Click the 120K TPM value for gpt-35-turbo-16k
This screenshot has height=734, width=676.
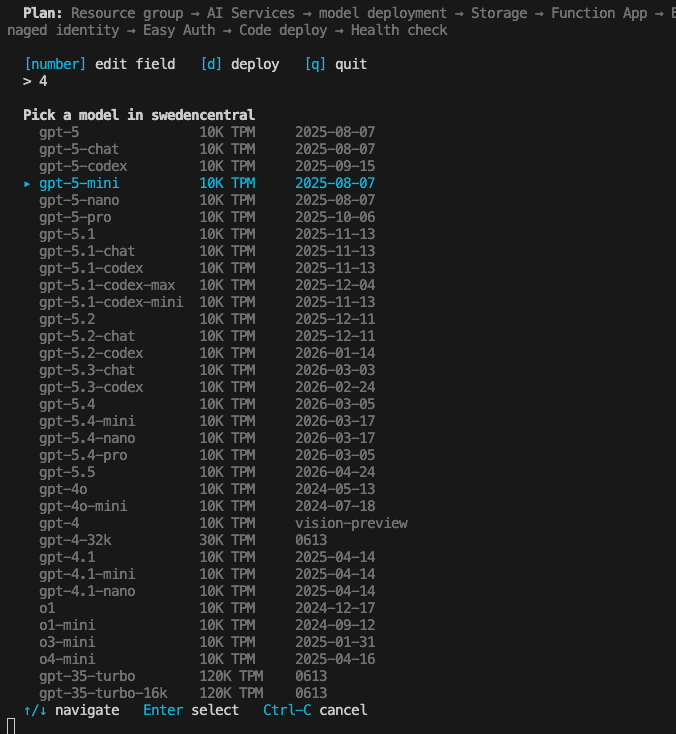point(231,693)
